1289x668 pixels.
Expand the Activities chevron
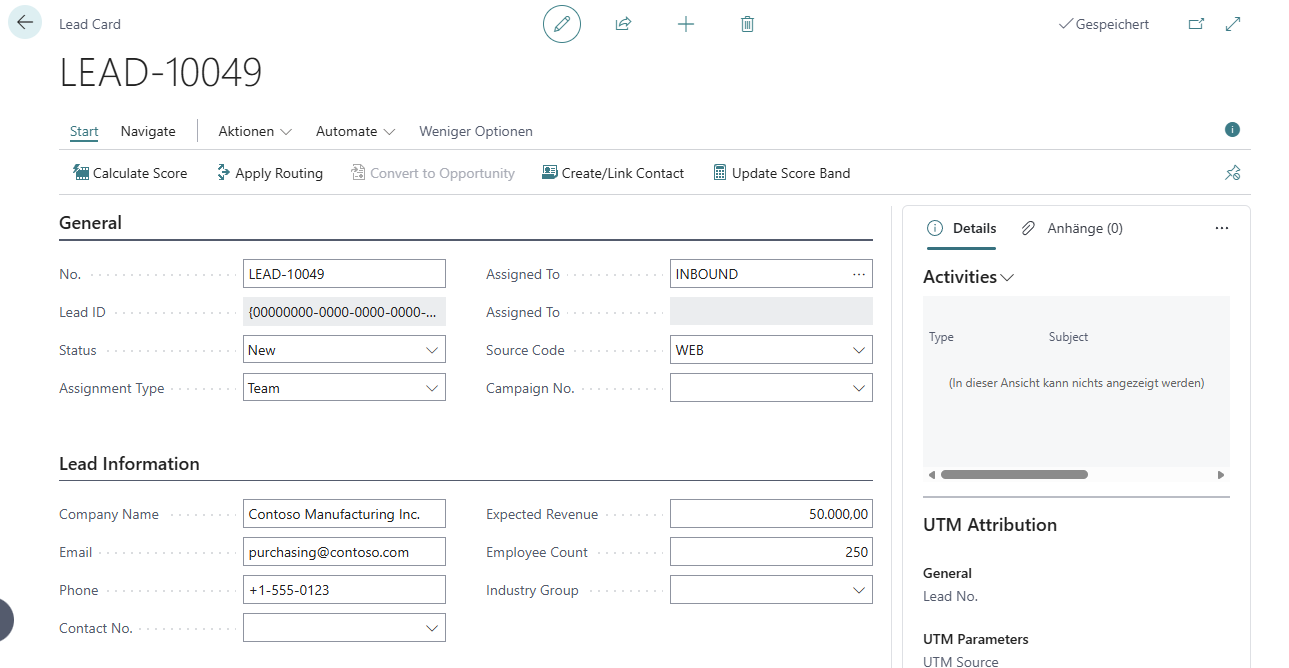1007,278
